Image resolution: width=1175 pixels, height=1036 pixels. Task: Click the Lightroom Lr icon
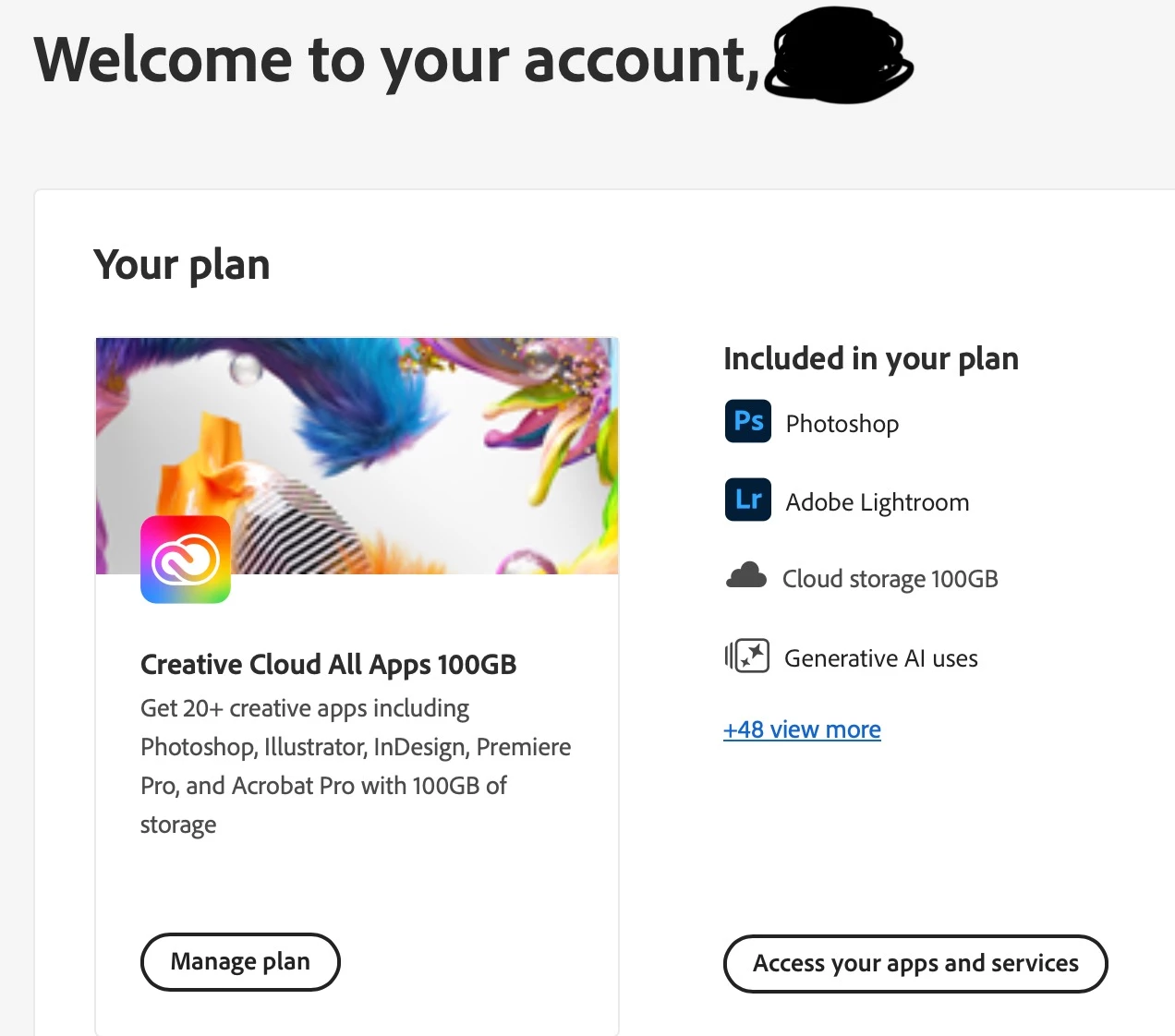(747, 500)
